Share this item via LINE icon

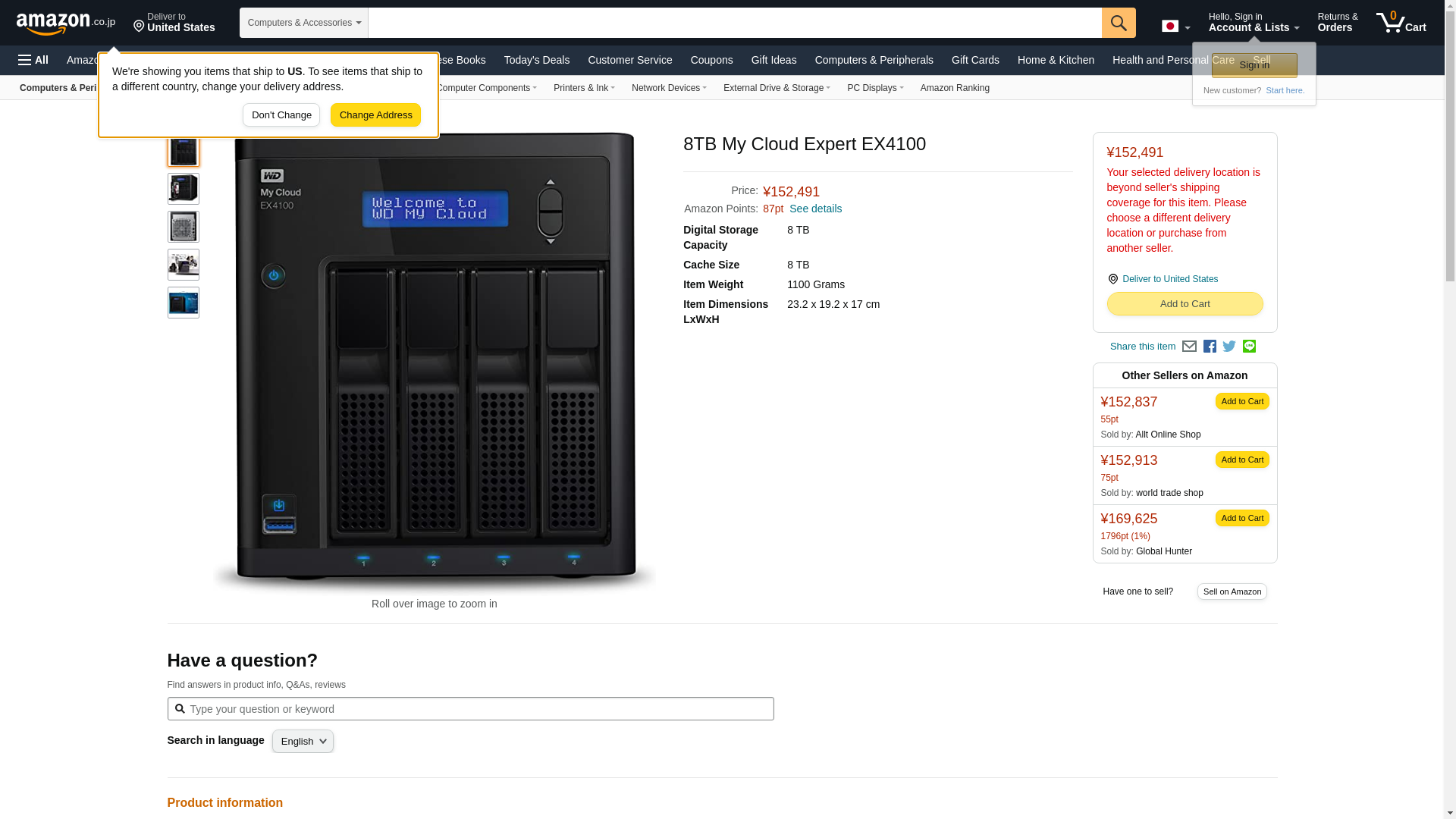point(1249,347)
